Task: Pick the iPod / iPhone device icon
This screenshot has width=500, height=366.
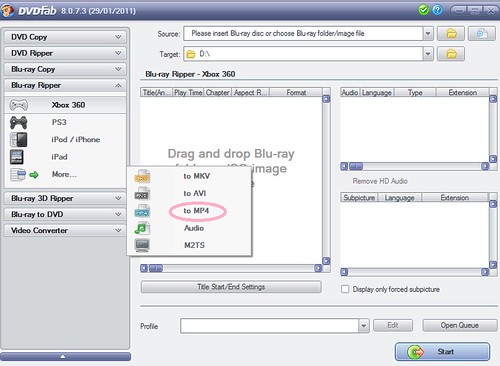Action: point(19,140)
